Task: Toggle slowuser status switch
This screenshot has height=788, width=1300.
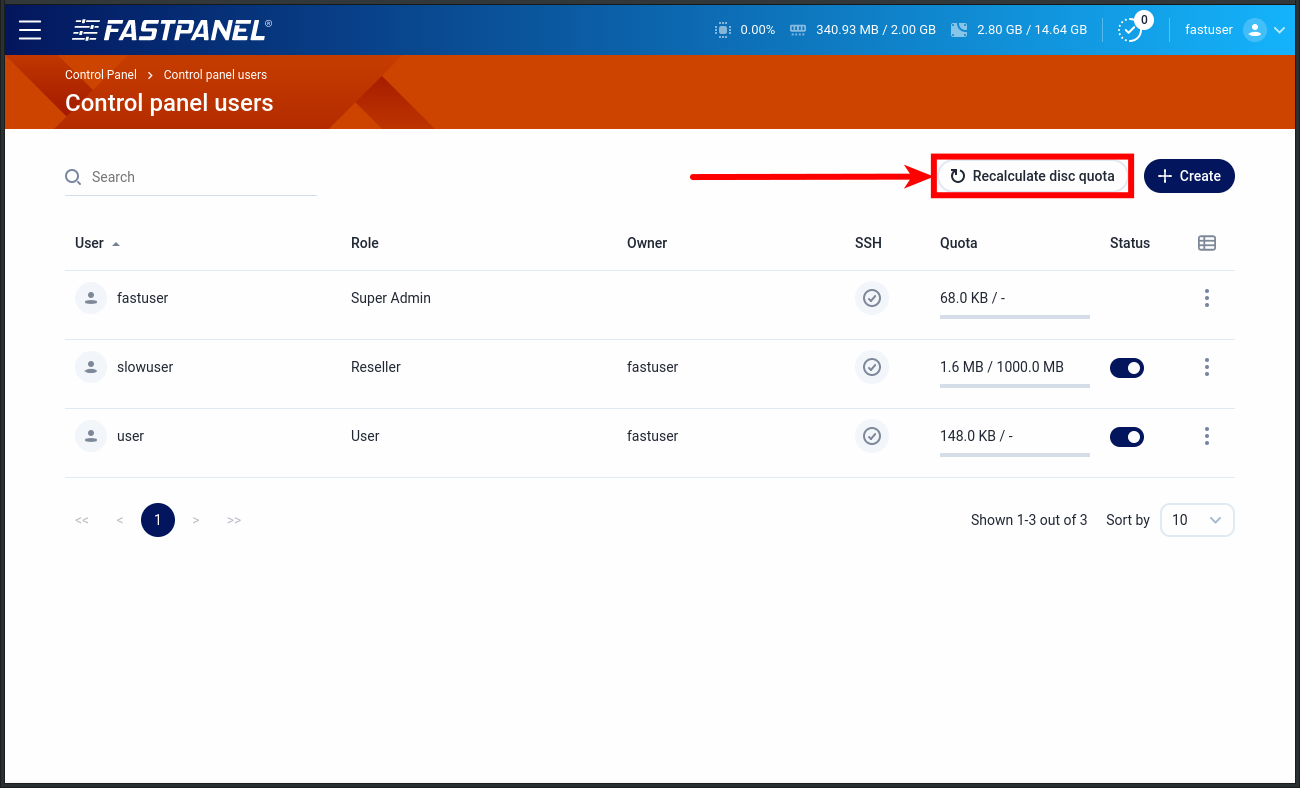Action: [x=1127, y=368]
